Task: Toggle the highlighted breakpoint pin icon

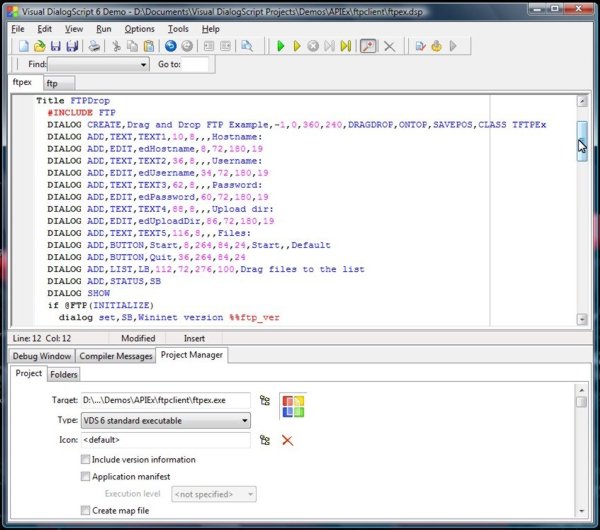Action: tap(368, 46)
